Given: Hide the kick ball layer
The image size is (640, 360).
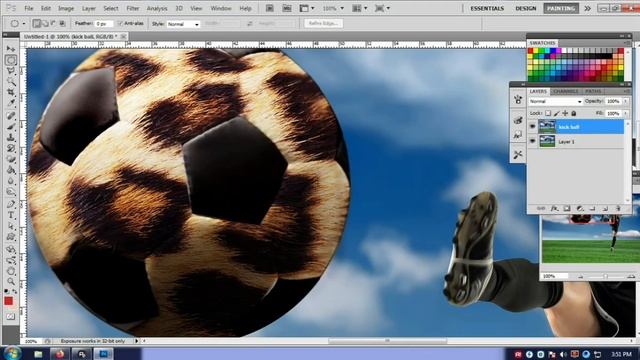Looking at the screenshot, I should tap(532, 127).
